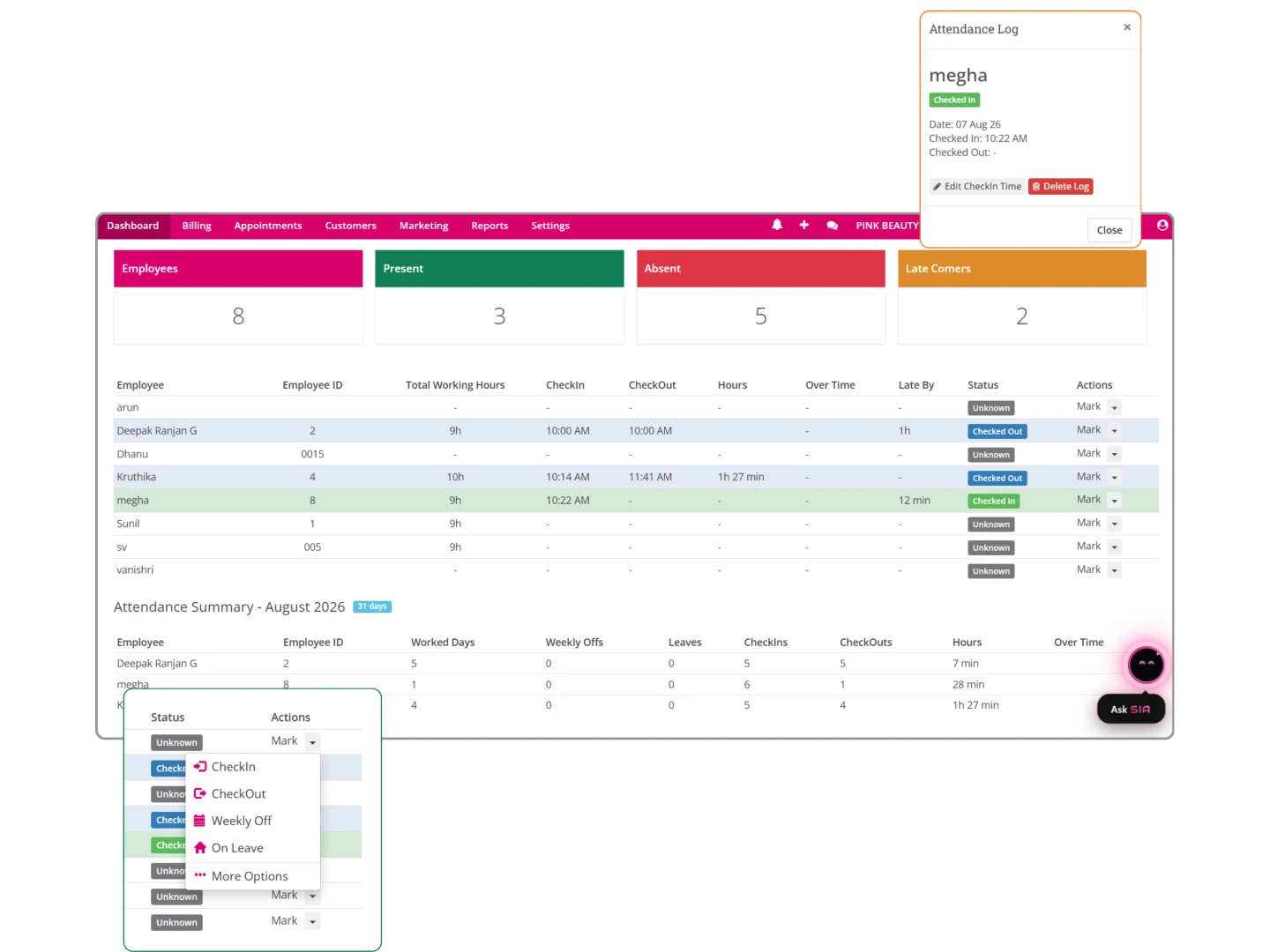The height and width of the screenshot is (952, 1270).
Task: Click the SIA assistant avatar icon
Action: click(x=1146, y=665)
